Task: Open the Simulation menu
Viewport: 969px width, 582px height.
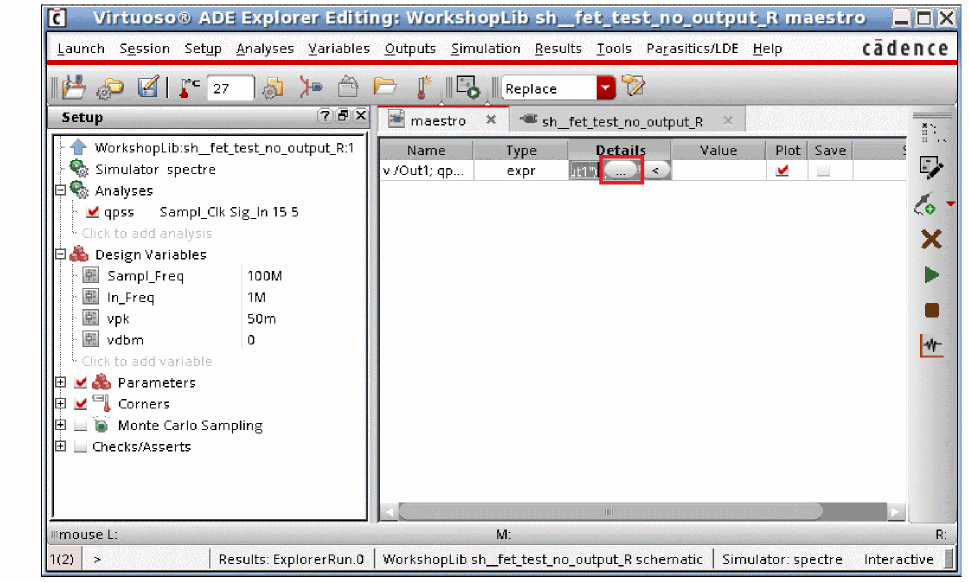Action: click(x=485, y=48)
